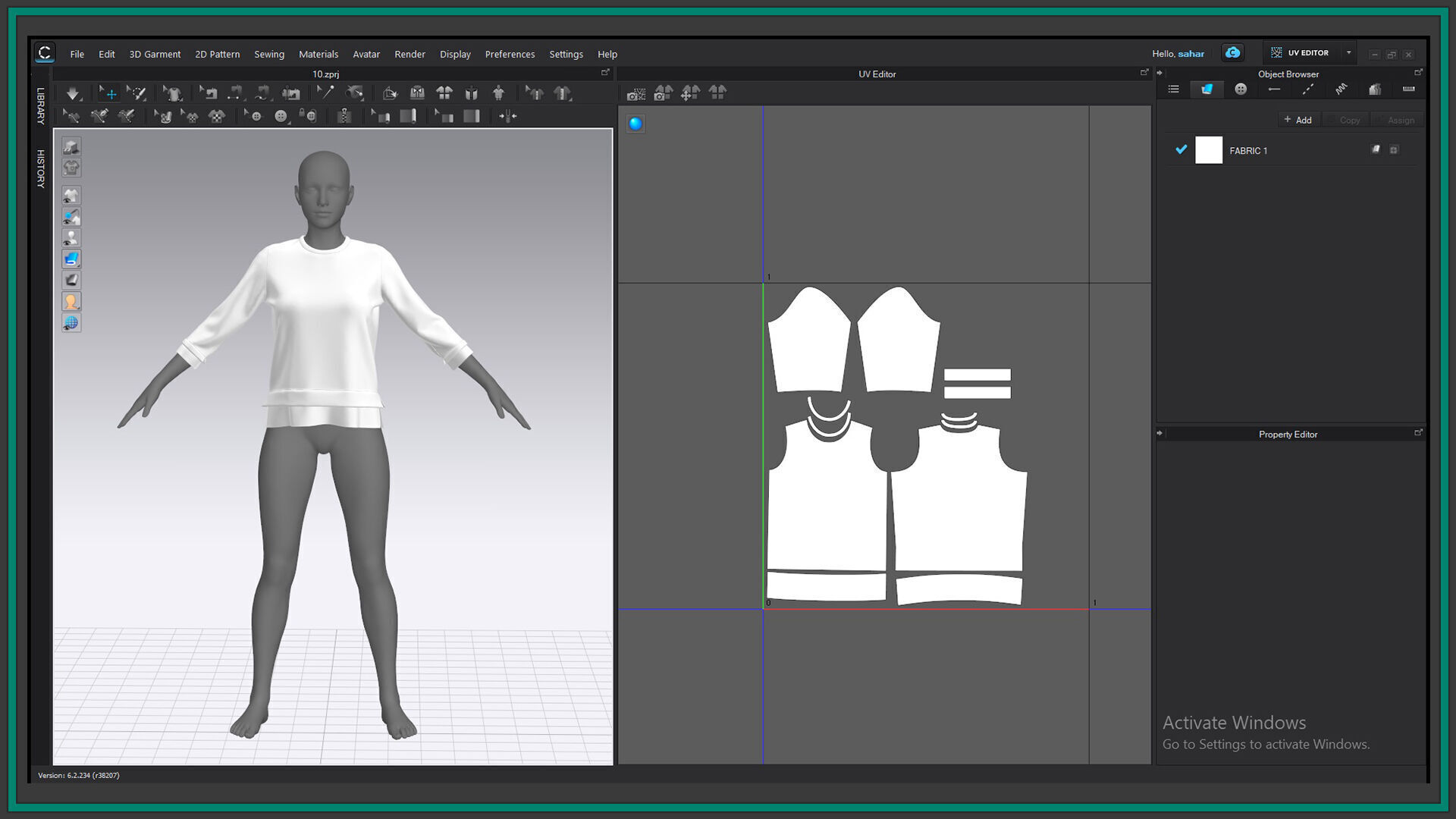Screen dimensions: 1456x819
Task: Click the Add fabric button
Action: click(1298, 120)
